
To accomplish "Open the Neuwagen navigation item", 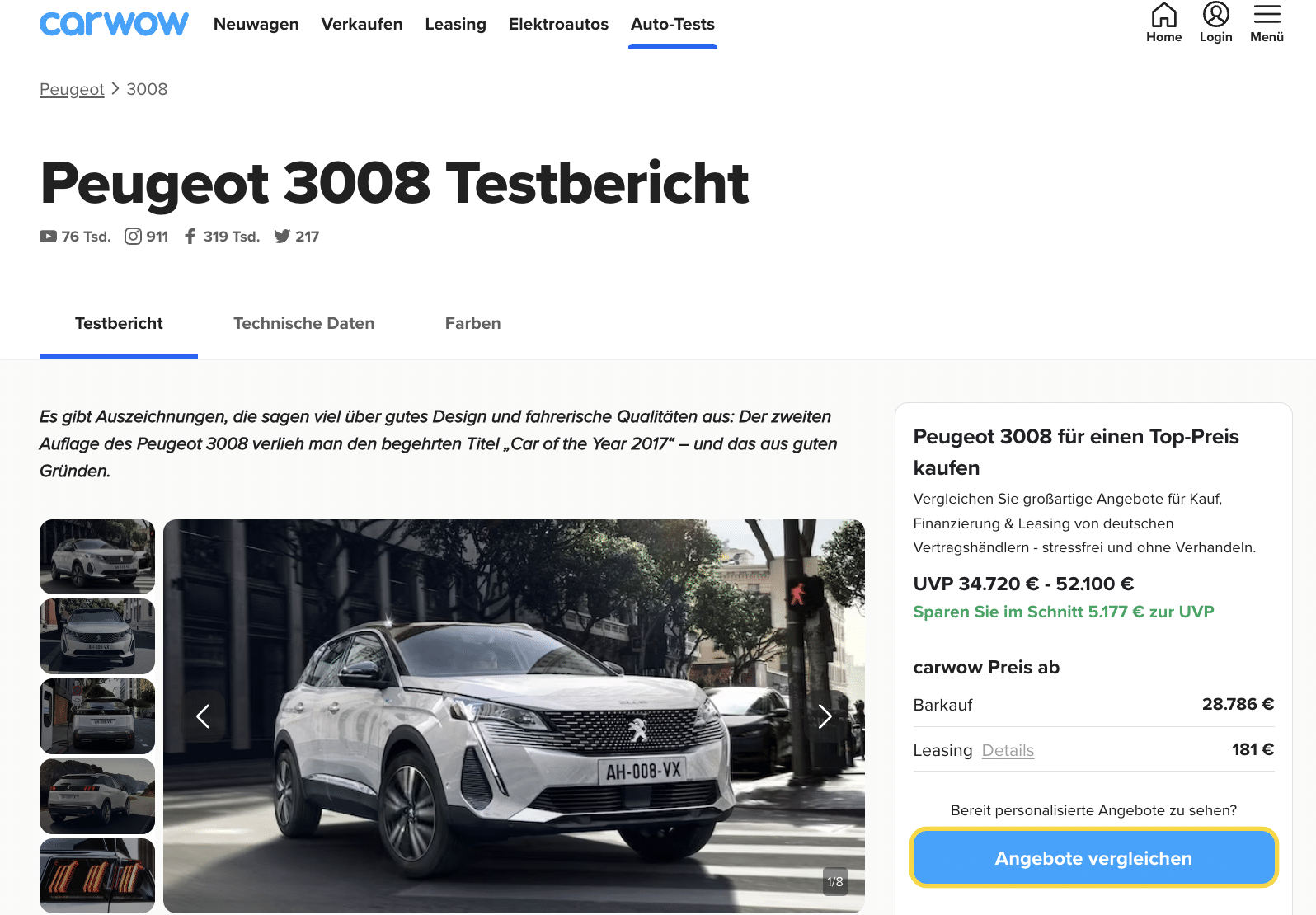I will 256,24.
